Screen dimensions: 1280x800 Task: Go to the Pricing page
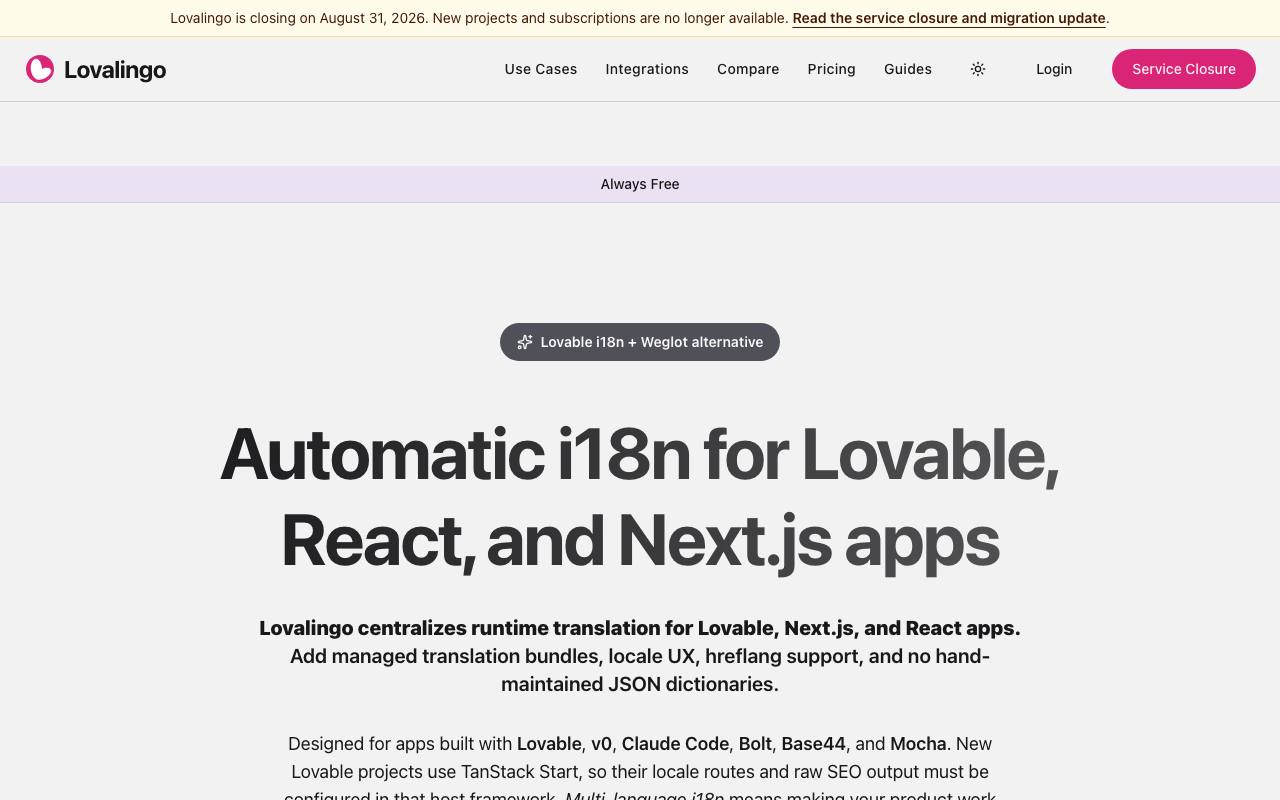(x=832, y=69)
